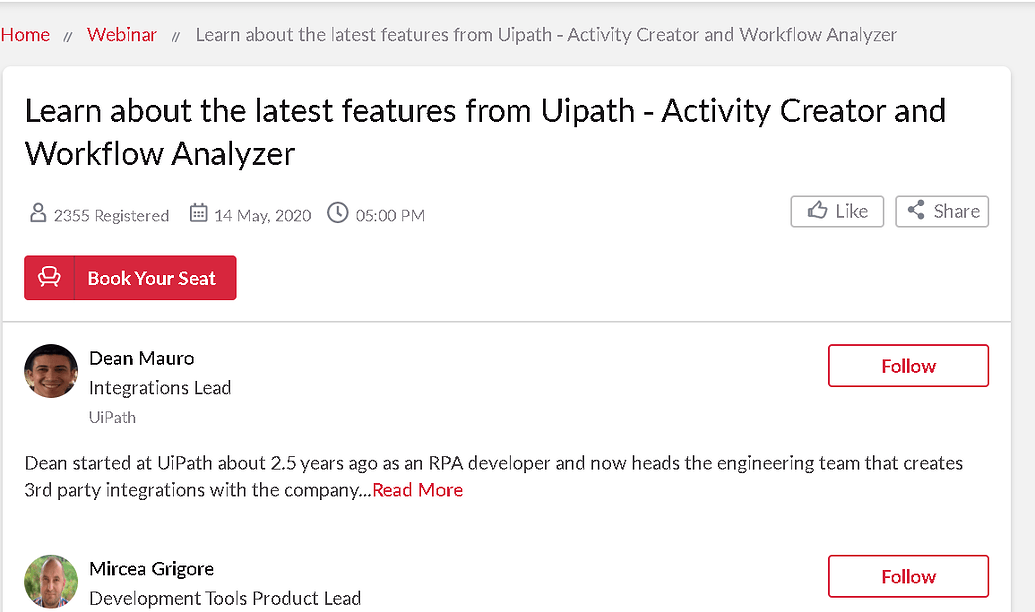Click the webinar title heading

[x=485, y=132]
